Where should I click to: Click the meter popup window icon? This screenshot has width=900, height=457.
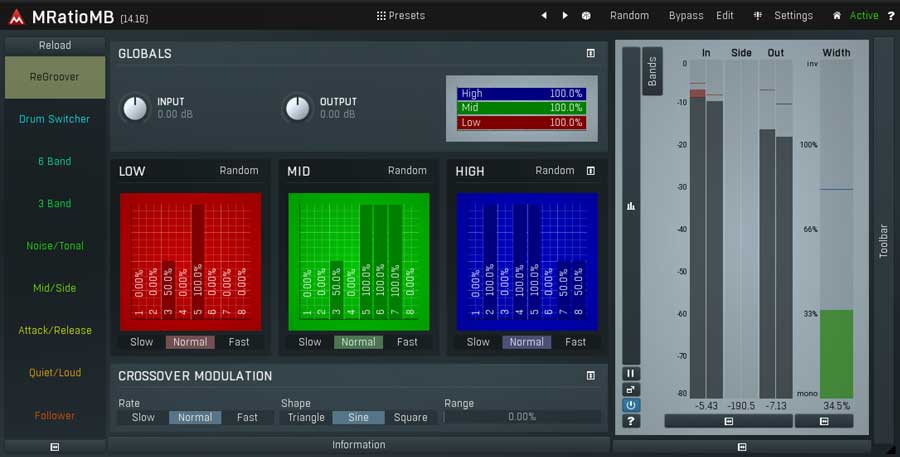631,390
